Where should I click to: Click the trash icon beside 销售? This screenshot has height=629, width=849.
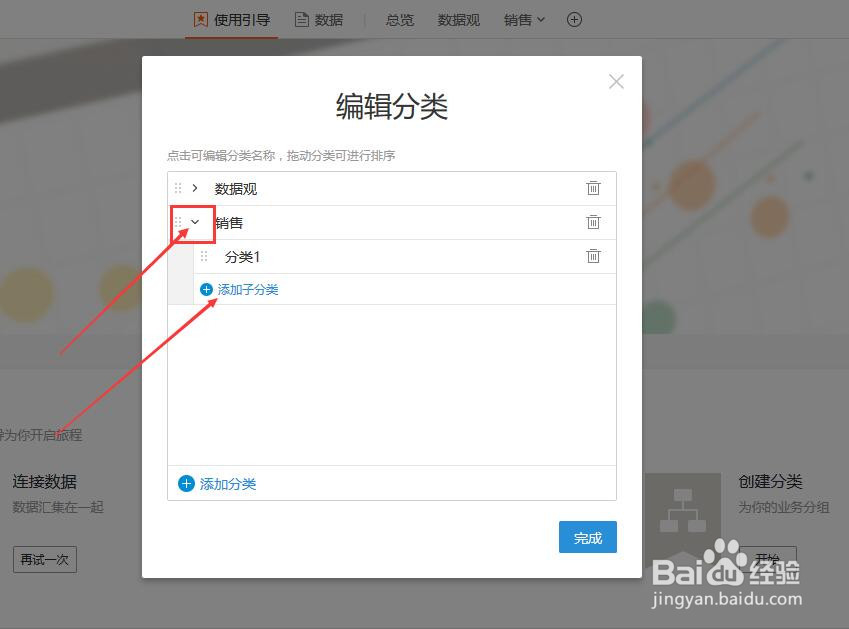pos(593,222)
